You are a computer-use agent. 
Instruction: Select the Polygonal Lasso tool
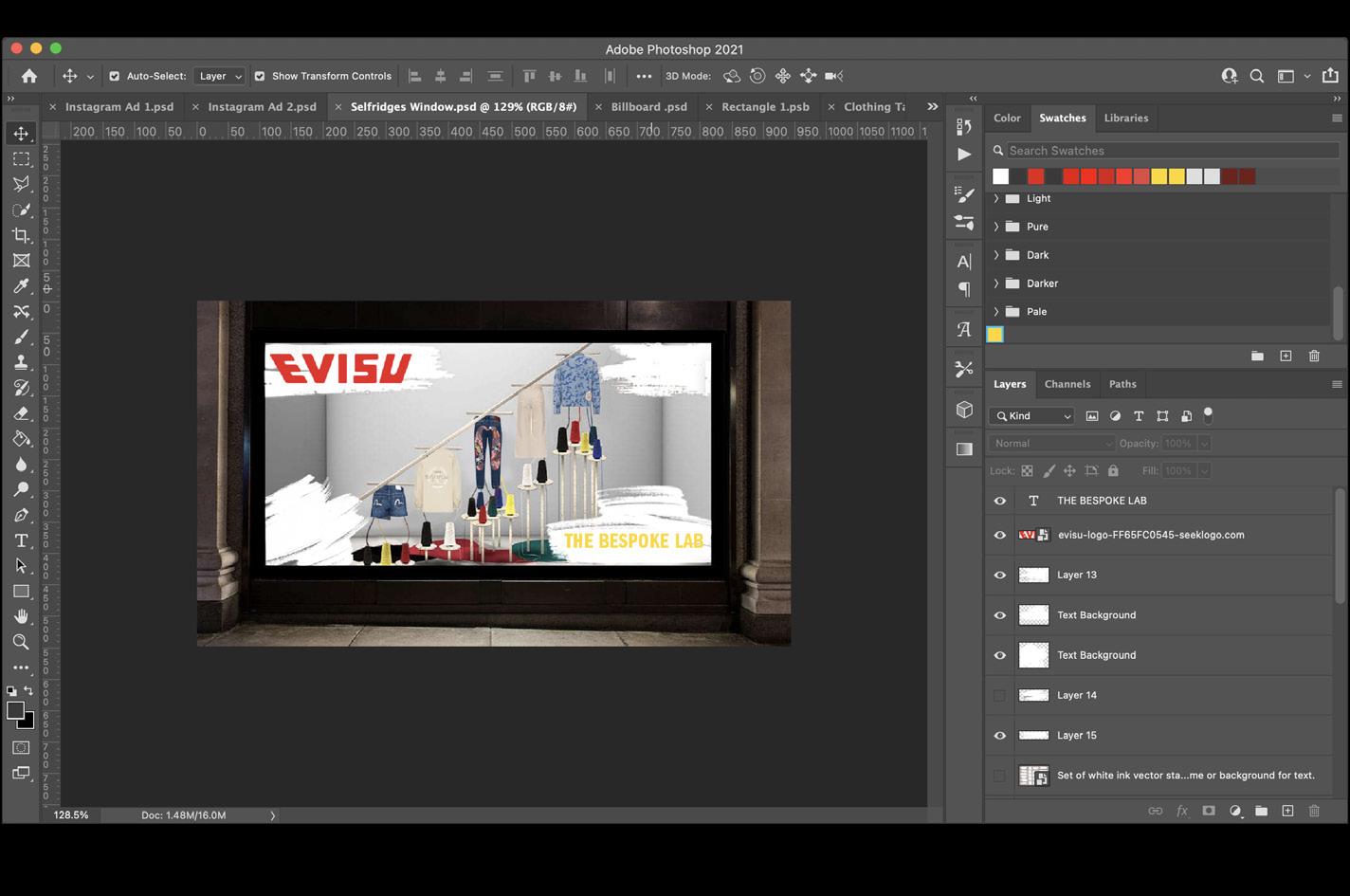pos(21,184)
